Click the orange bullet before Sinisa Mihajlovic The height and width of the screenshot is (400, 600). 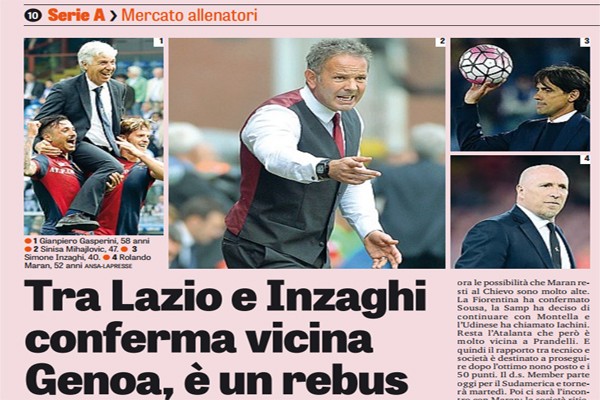pyautogui.click(x=28, y=250)
